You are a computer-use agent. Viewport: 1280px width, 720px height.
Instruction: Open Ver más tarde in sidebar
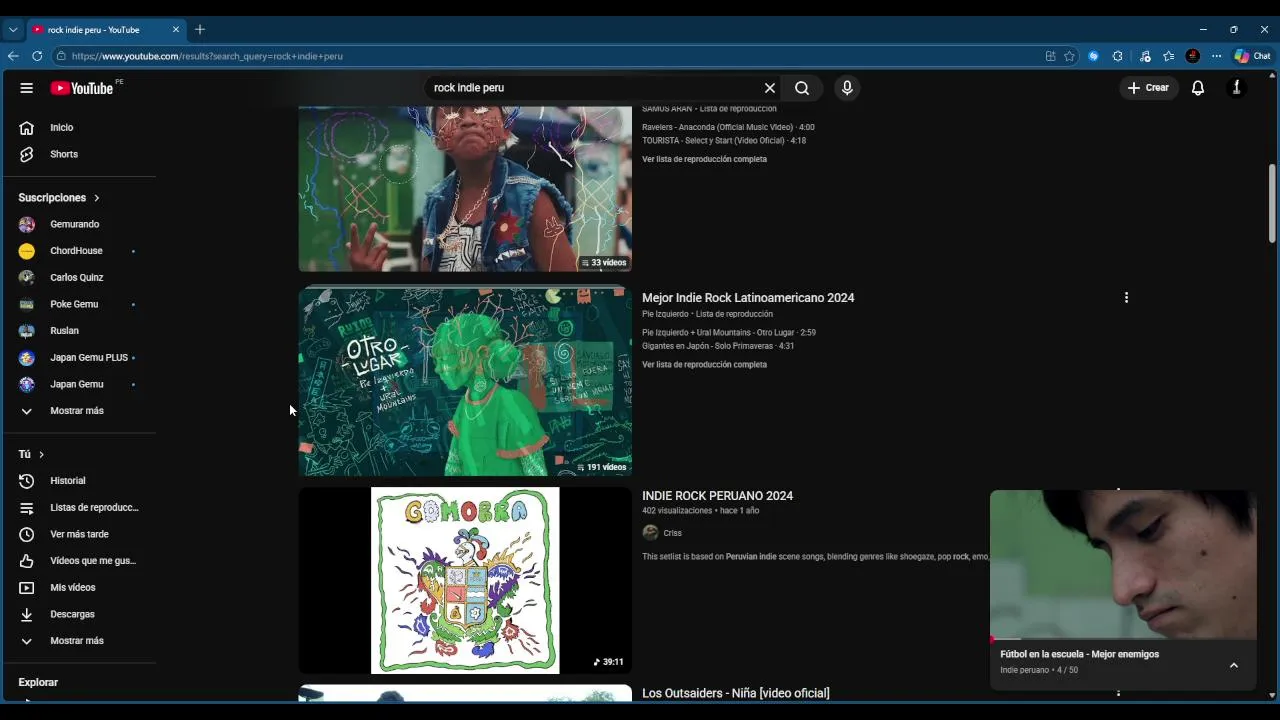[80, 534]
